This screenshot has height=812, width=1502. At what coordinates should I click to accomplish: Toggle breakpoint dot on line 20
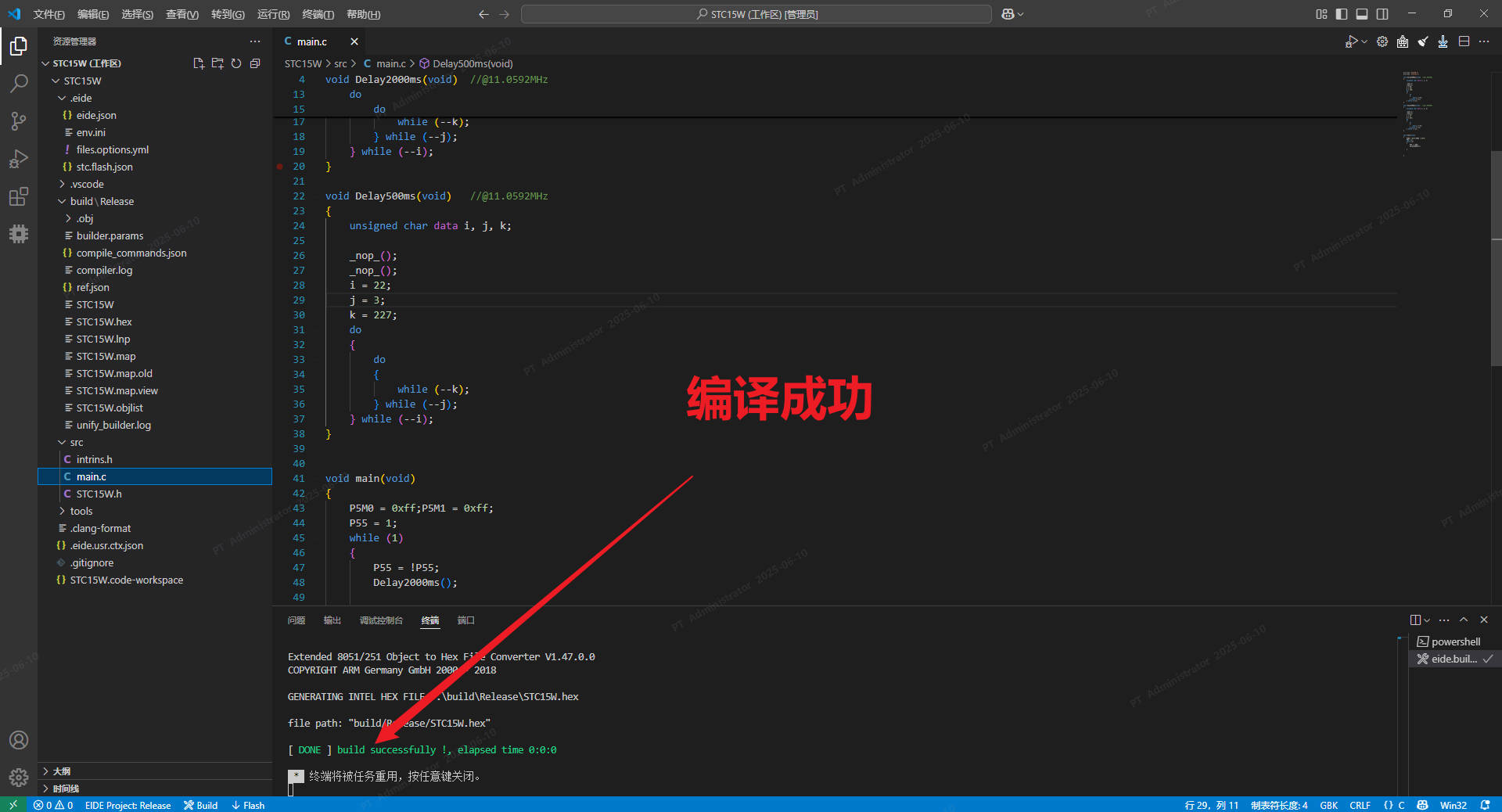[x=279, y=167]
